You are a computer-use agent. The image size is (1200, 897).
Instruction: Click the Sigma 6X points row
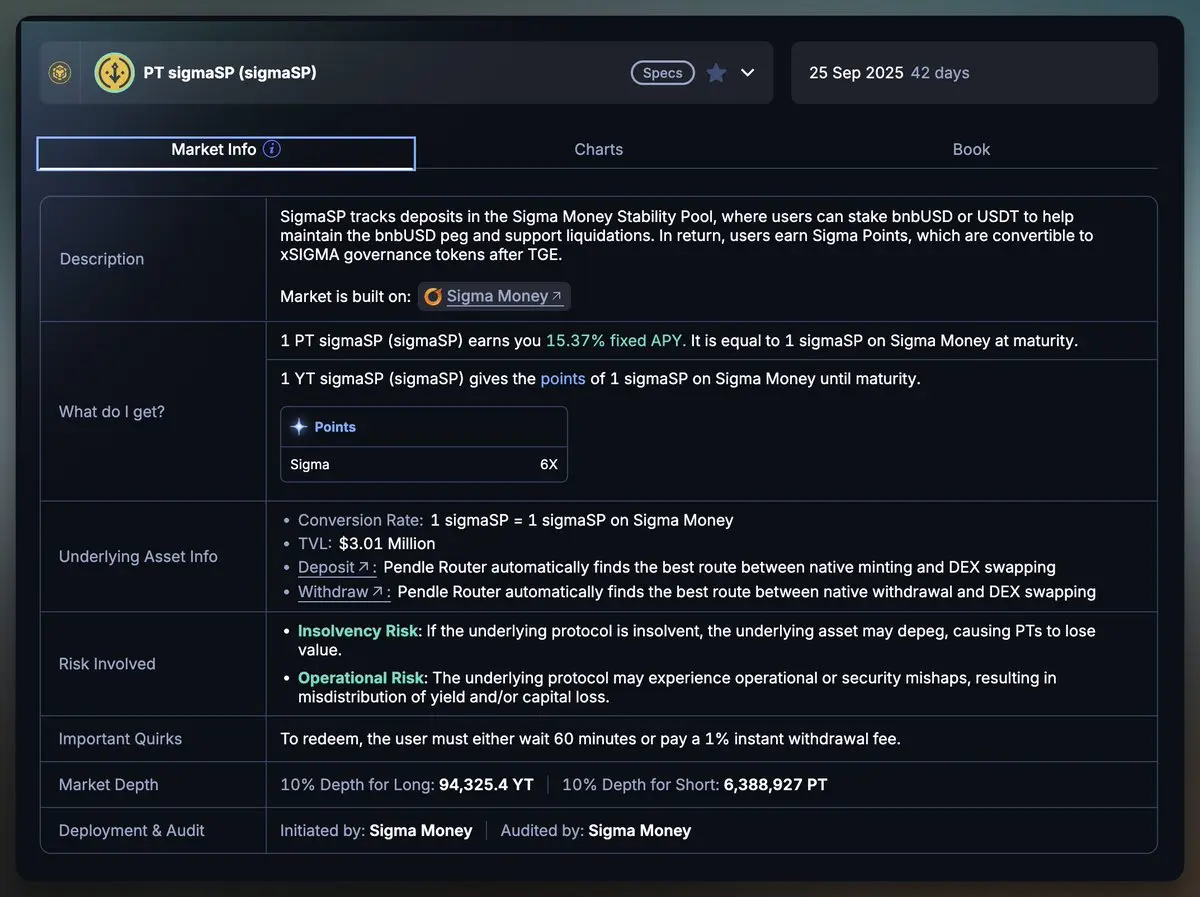(424, 464)
